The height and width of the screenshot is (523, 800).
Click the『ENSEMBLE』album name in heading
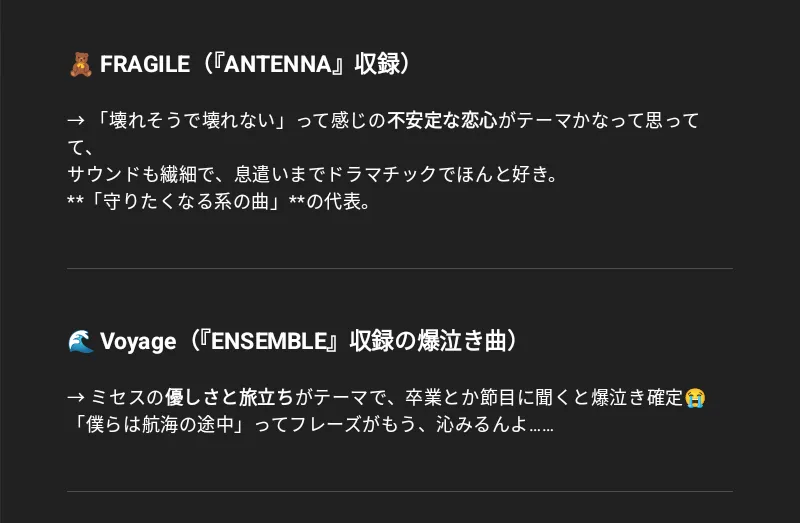pos(277,342)
